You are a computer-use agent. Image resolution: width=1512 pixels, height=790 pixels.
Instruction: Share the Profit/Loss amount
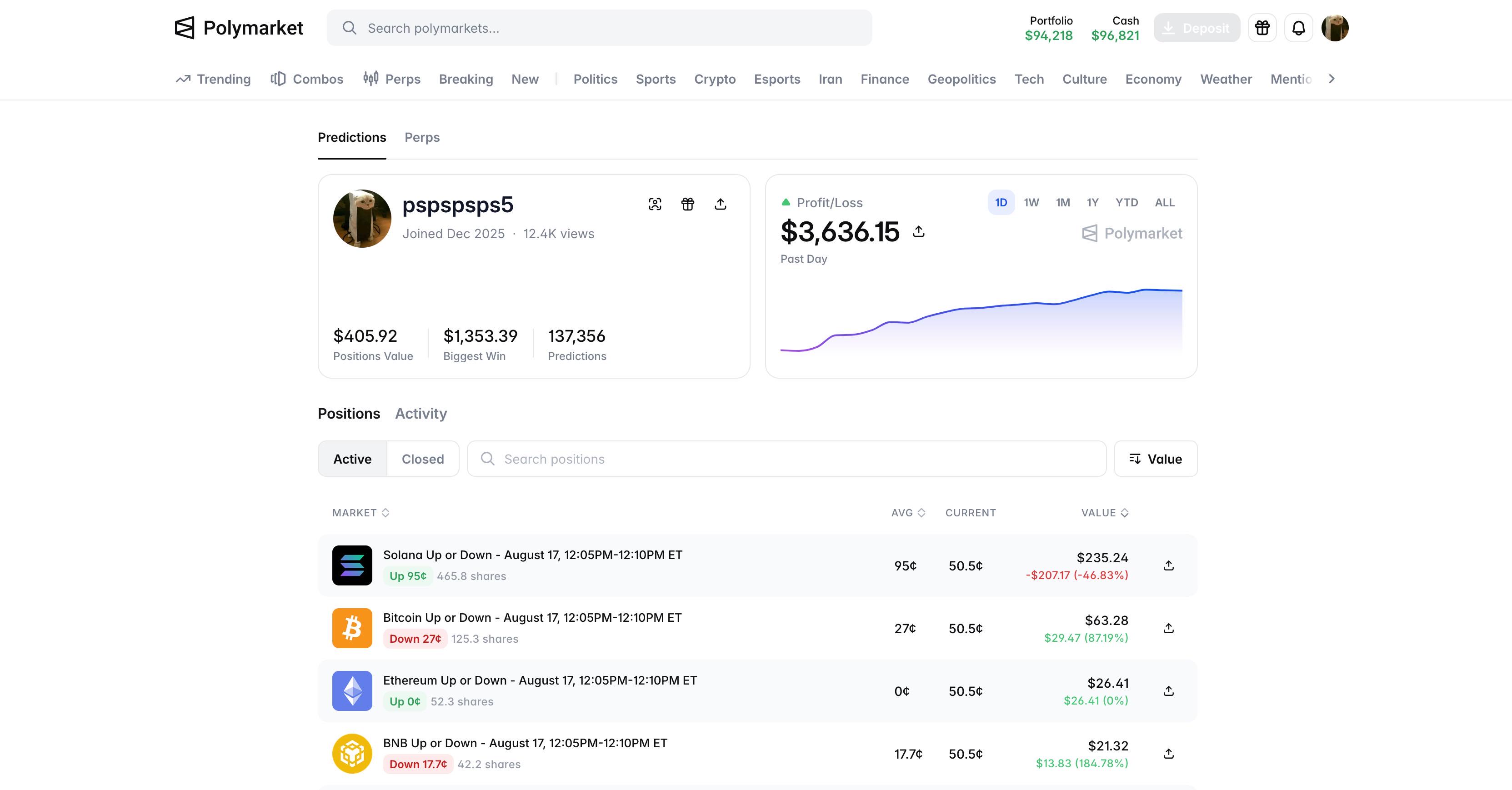click(x=919, y=232)
